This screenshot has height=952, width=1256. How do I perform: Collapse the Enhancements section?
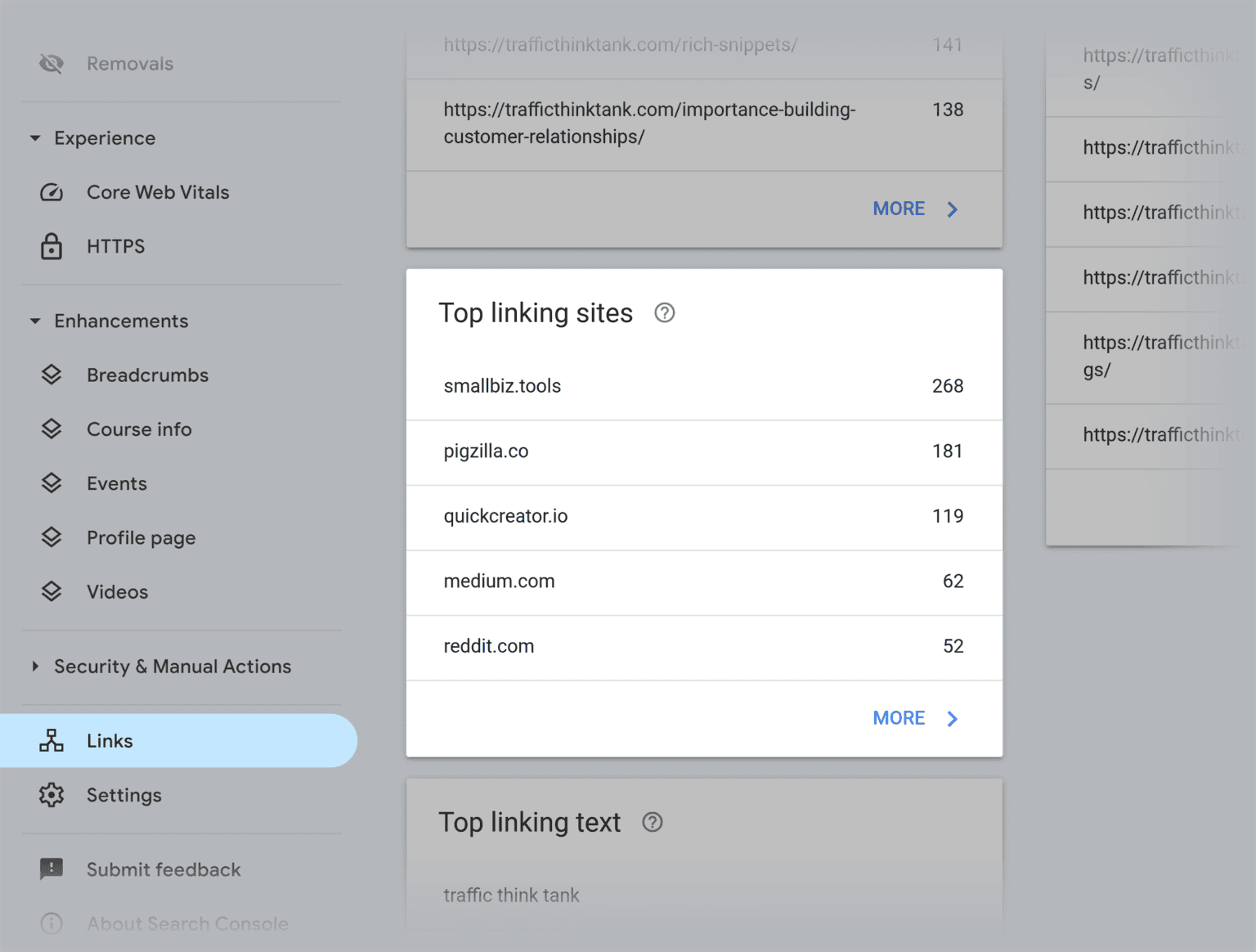pos(34,321)
